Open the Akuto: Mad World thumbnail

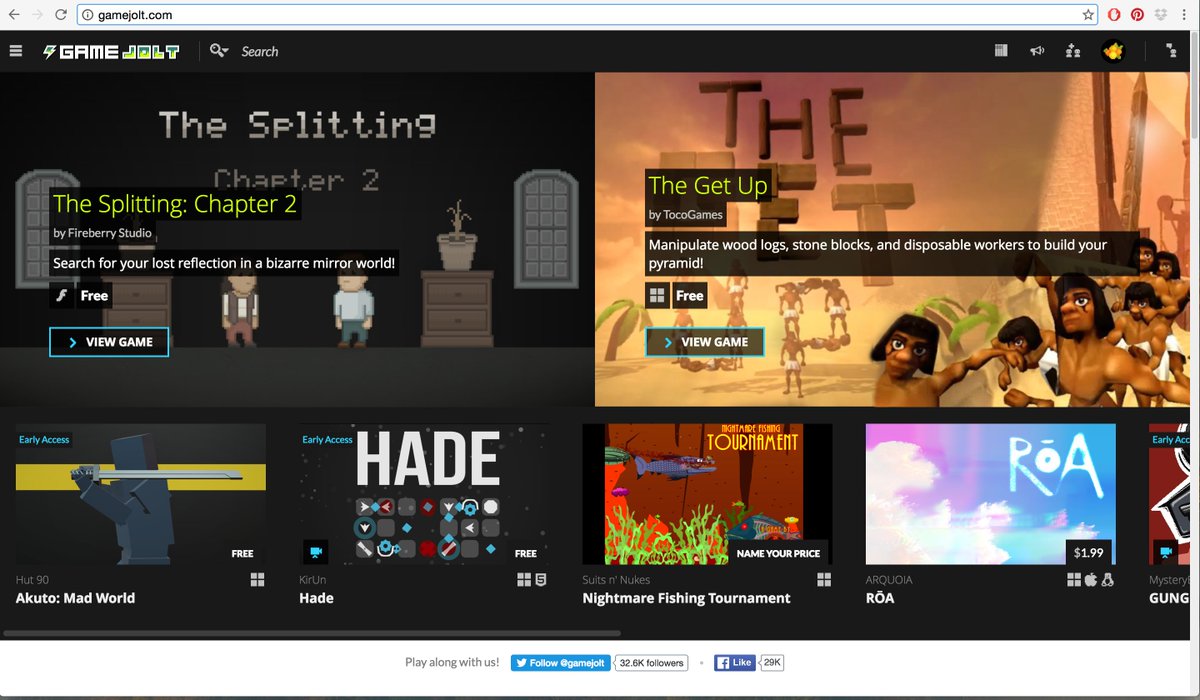[x=141, y=494]
